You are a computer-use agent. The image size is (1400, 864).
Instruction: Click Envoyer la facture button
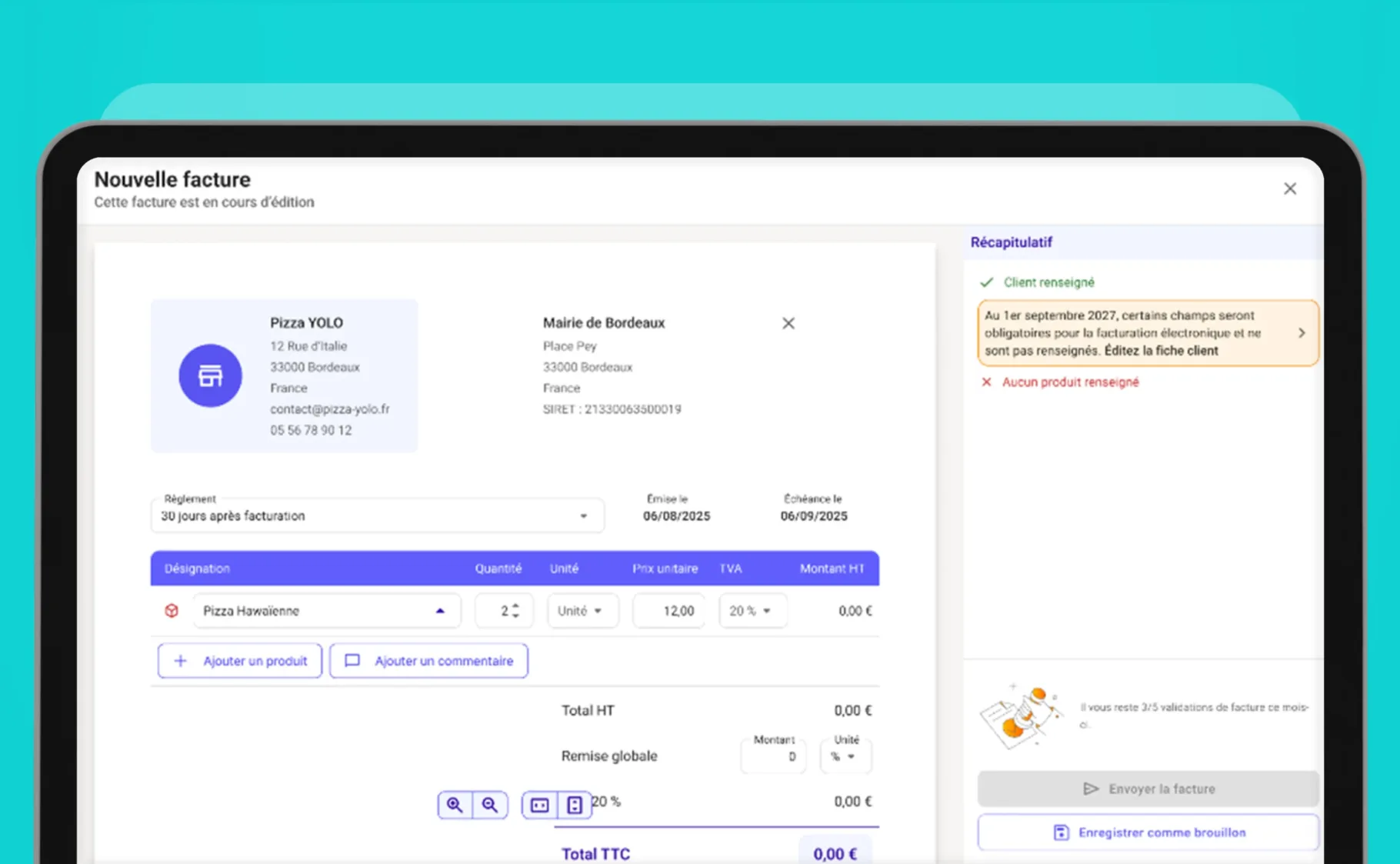[1148, 789]
